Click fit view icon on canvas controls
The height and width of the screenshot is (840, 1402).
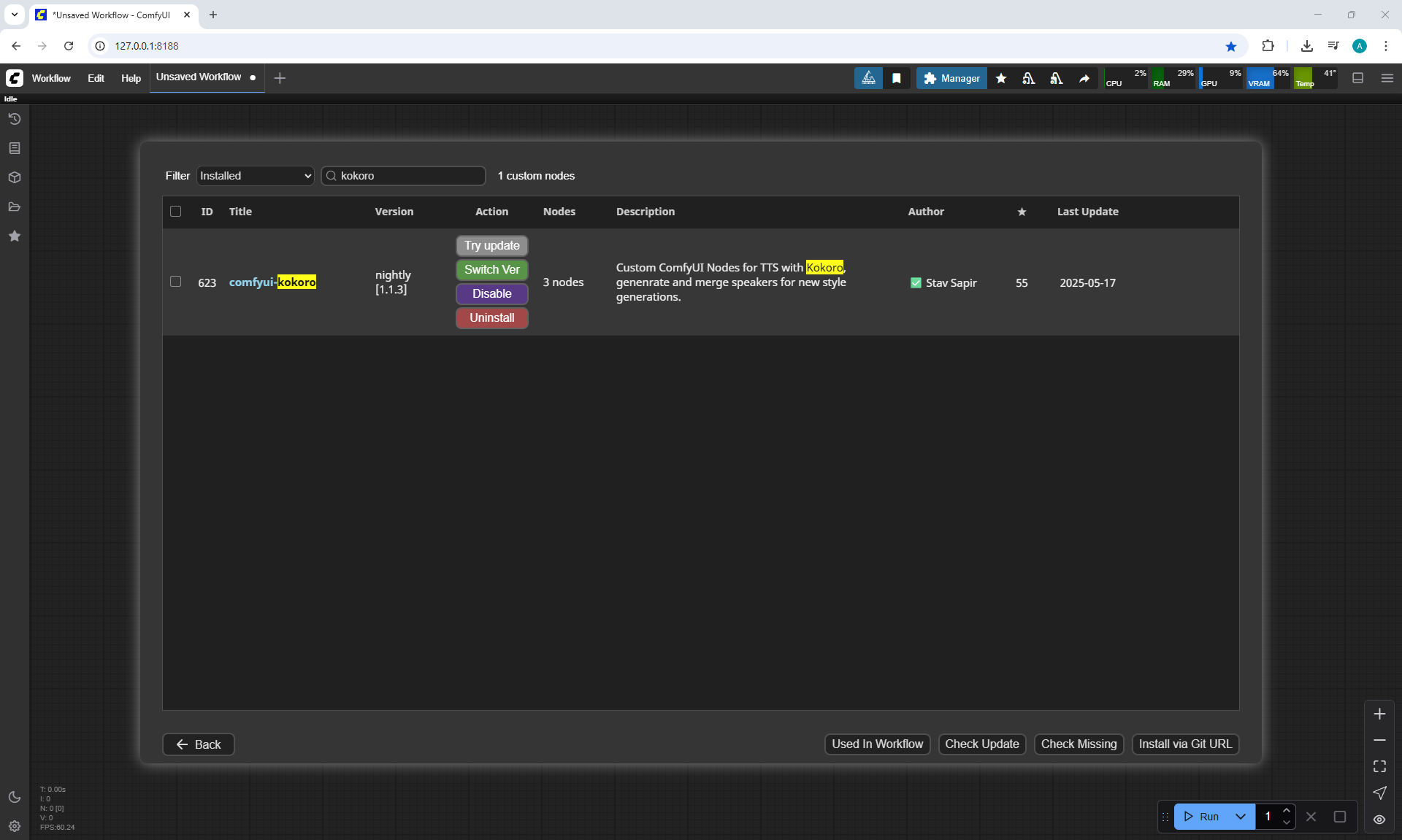(1379, 766)
